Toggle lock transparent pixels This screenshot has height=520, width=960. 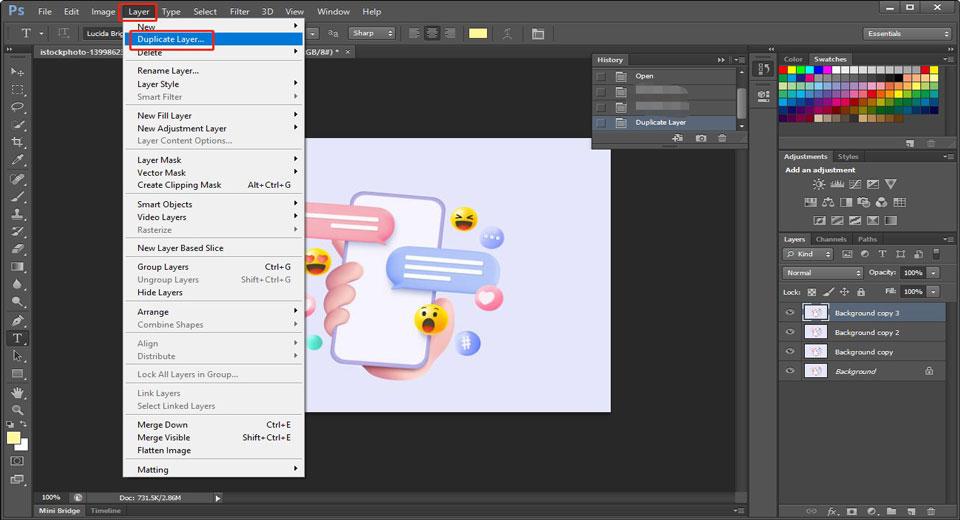click(x=812, y=292)
